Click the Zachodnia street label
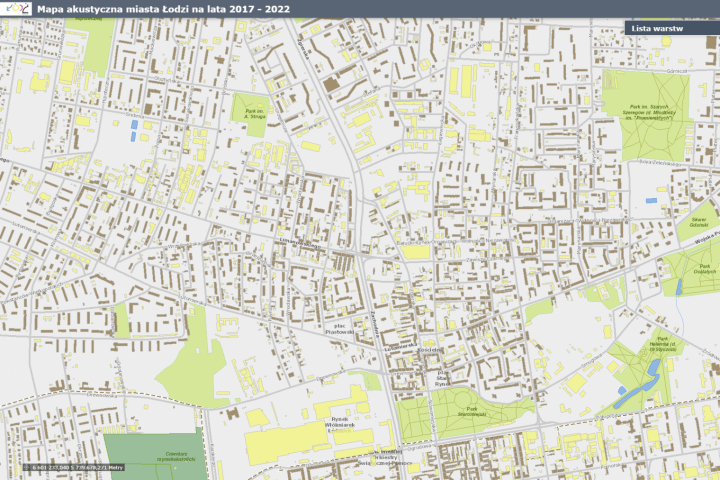 point(374,325)
